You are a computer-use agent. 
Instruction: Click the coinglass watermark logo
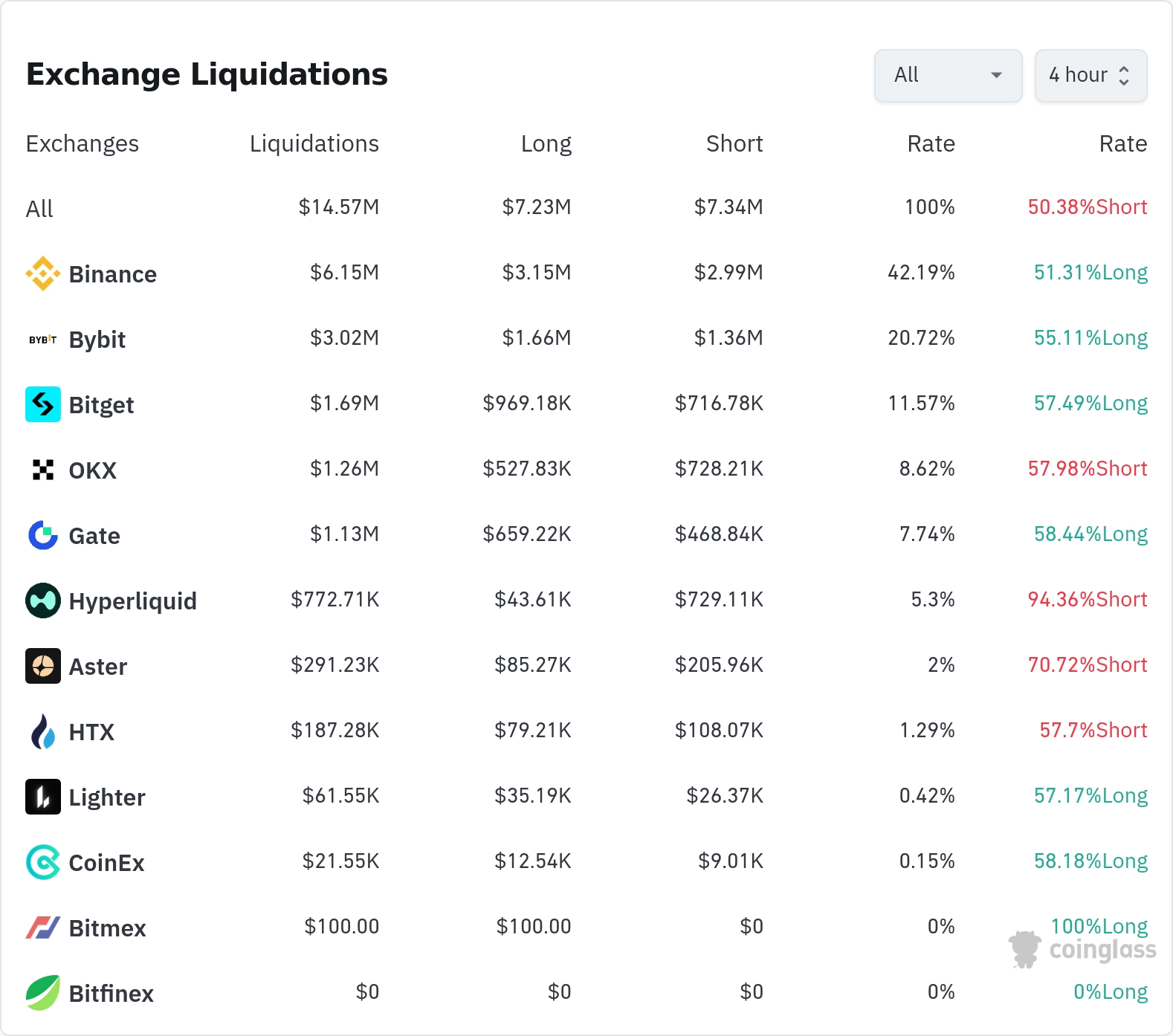pyautogui.click(x=1083, y=950)
